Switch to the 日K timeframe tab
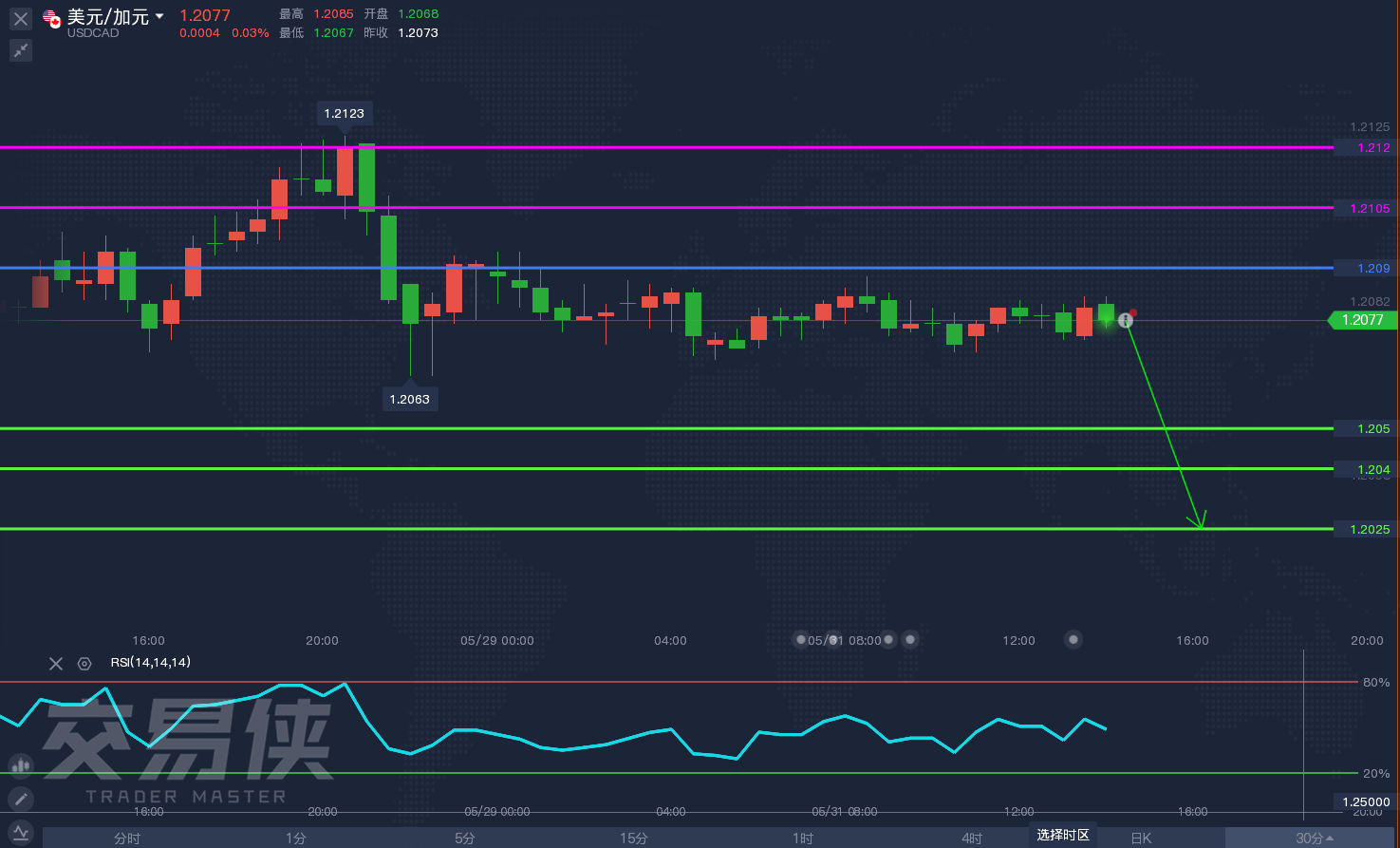The height and width of the screenshot is (848, 1400). tap(1141, 838)
